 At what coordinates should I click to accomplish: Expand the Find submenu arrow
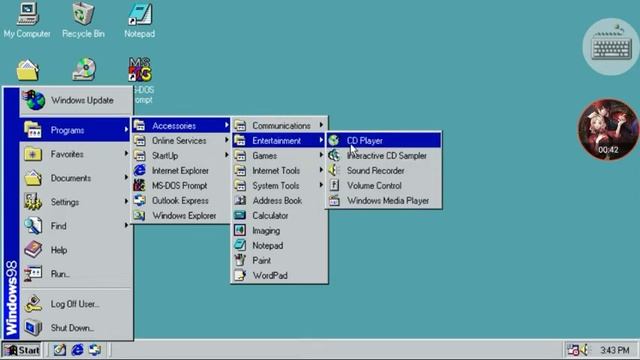click(126, 225)
